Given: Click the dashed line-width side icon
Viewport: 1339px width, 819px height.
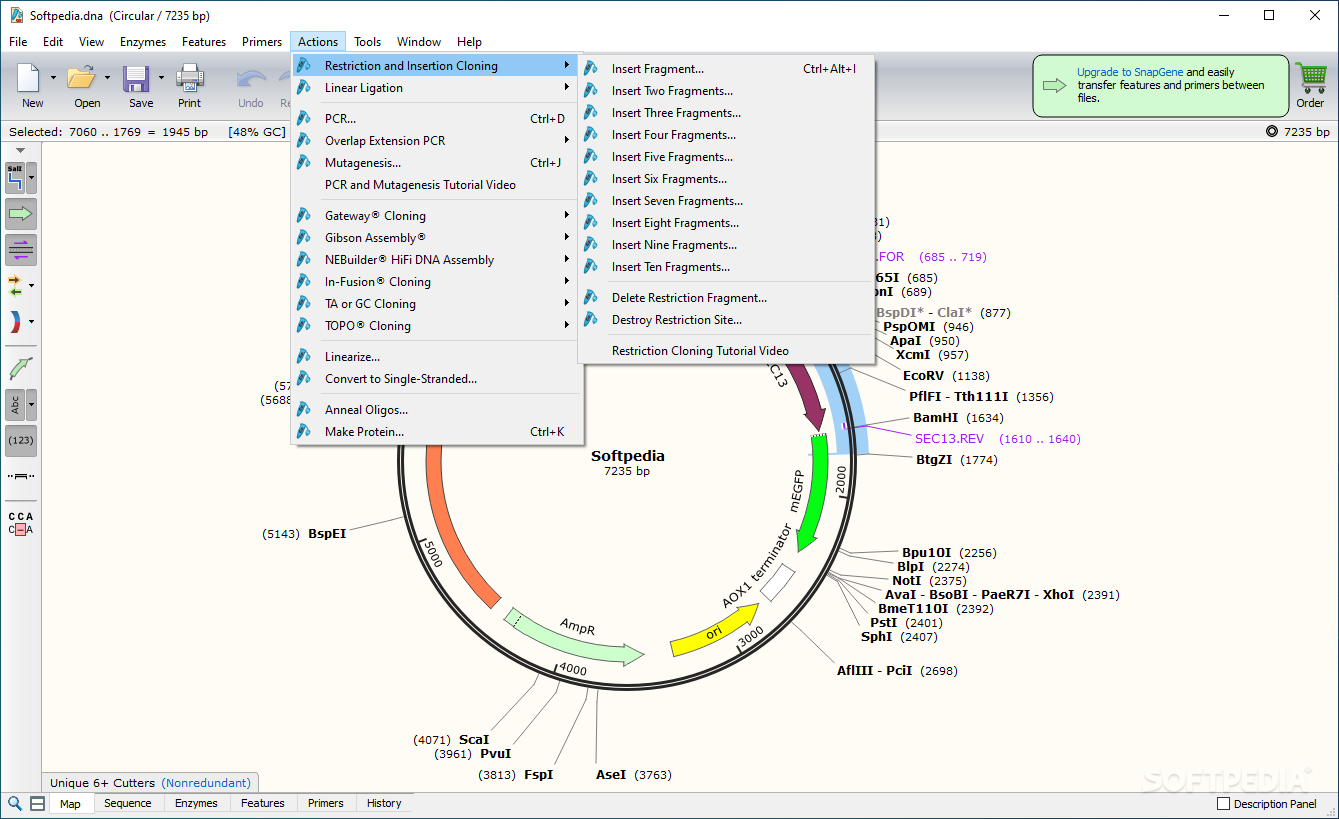Looking at the screenshot, I should point(21,476).
